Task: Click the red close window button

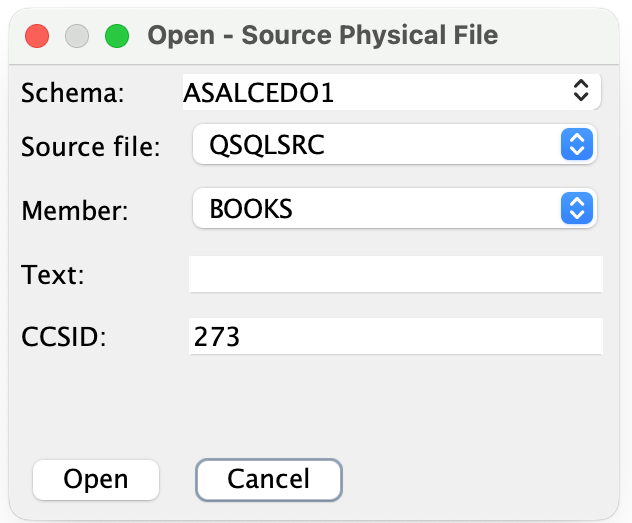Action: coord(37,37)
